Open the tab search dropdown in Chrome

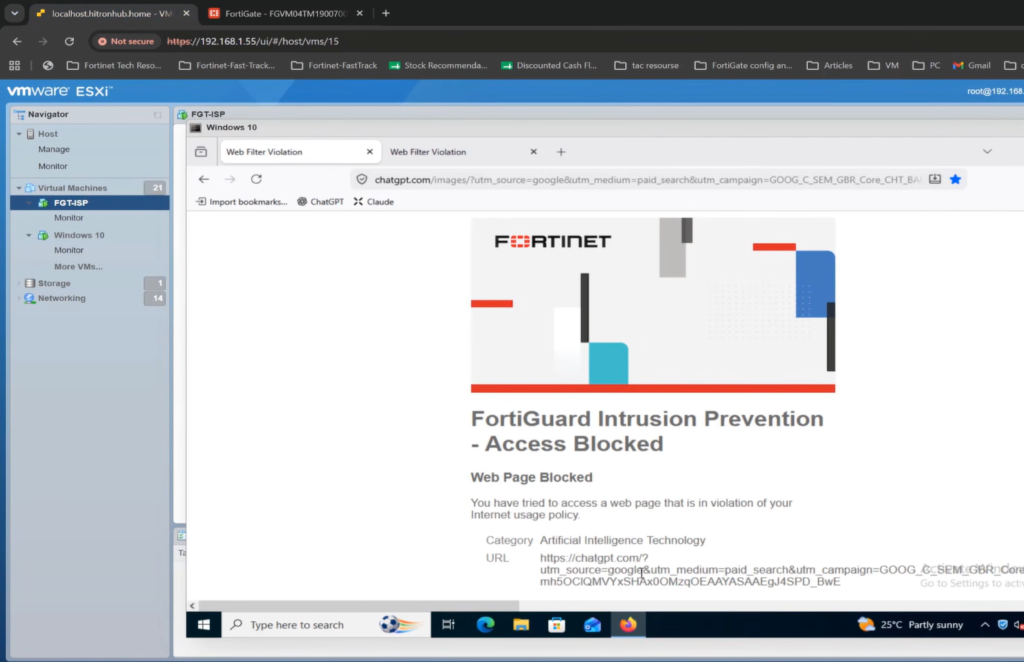pos(14,13)
